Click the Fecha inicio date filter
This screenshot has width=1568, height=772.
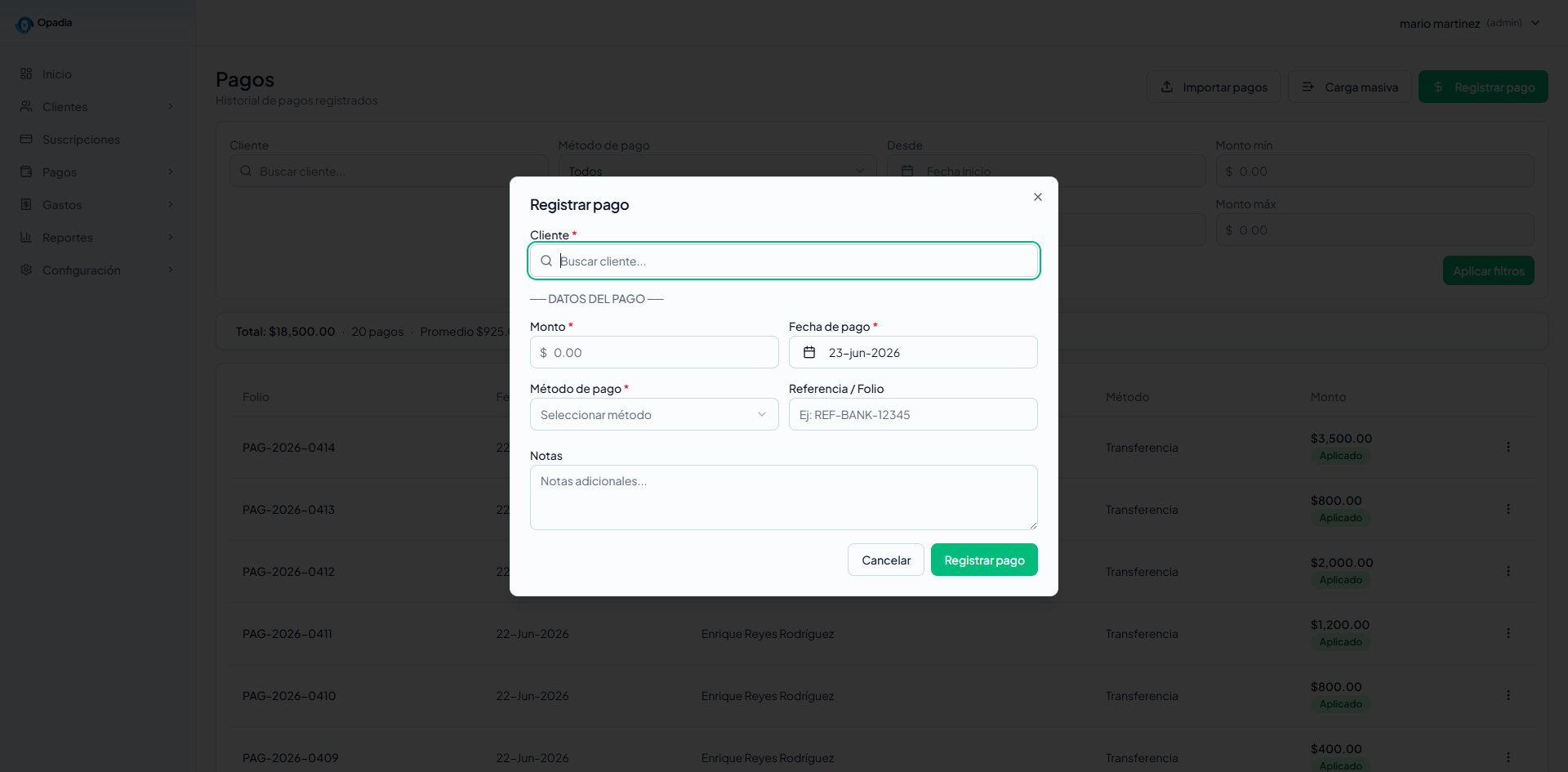pos(1046,171)
